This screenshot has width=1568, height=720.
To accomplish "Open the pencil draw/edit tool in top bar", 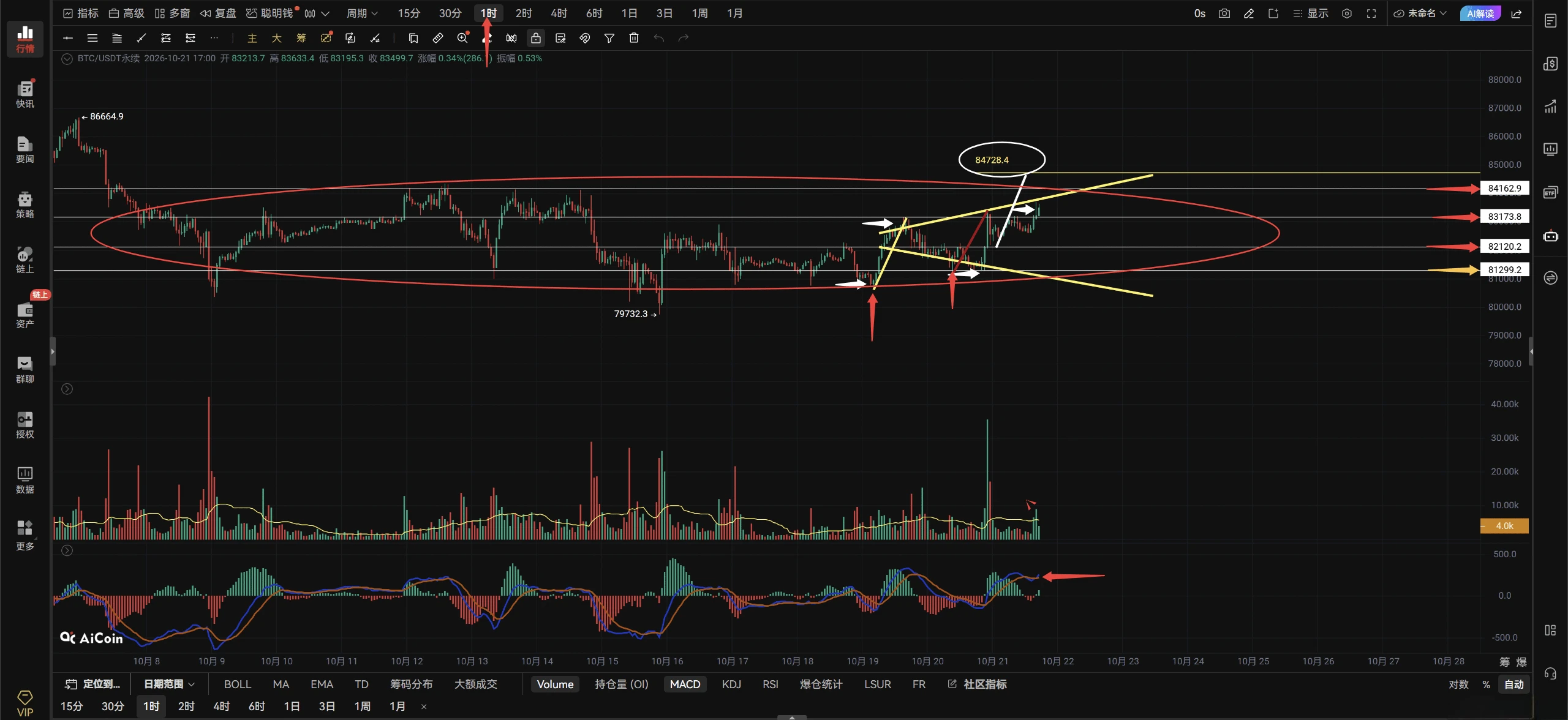I will pyautogui.click(x=1248, y=13).
